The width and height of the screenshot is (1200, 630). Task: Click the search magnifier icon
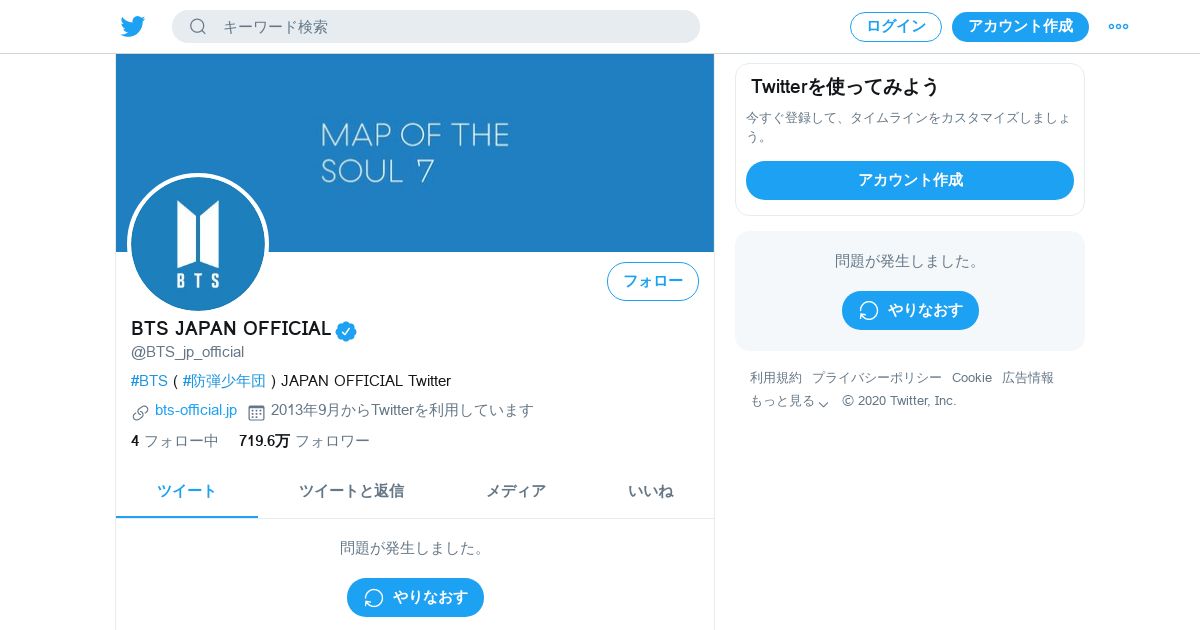(198, 26)
